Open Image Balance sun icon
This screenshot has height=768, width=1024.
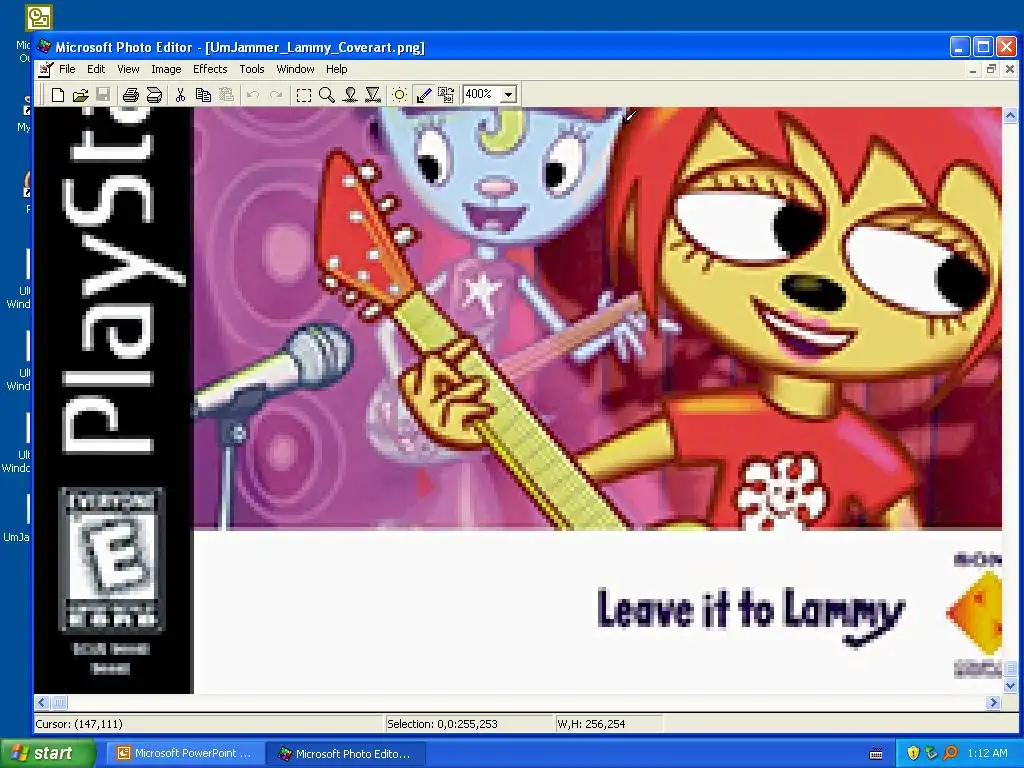click(x=400, y=95)
